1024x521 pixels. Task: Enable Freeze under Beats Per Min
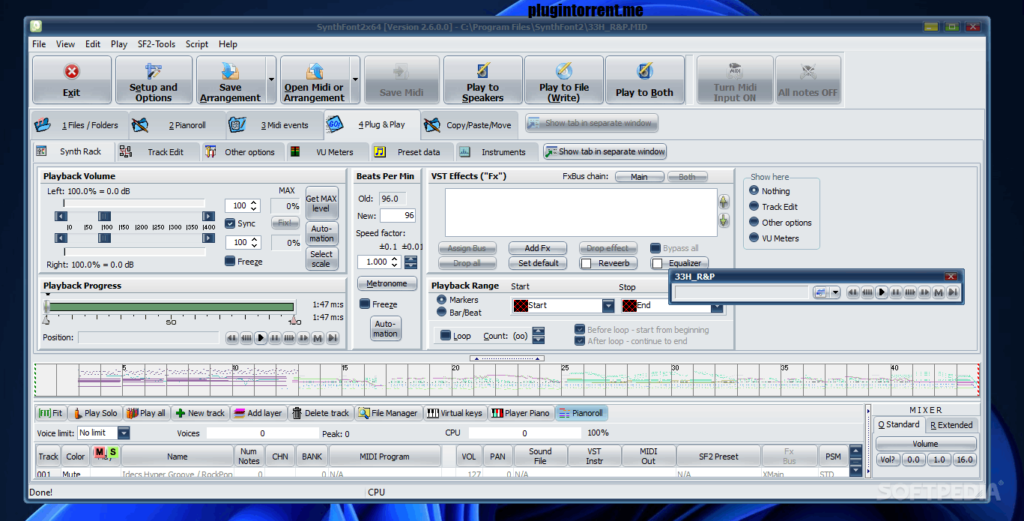(x=365, y=304)
